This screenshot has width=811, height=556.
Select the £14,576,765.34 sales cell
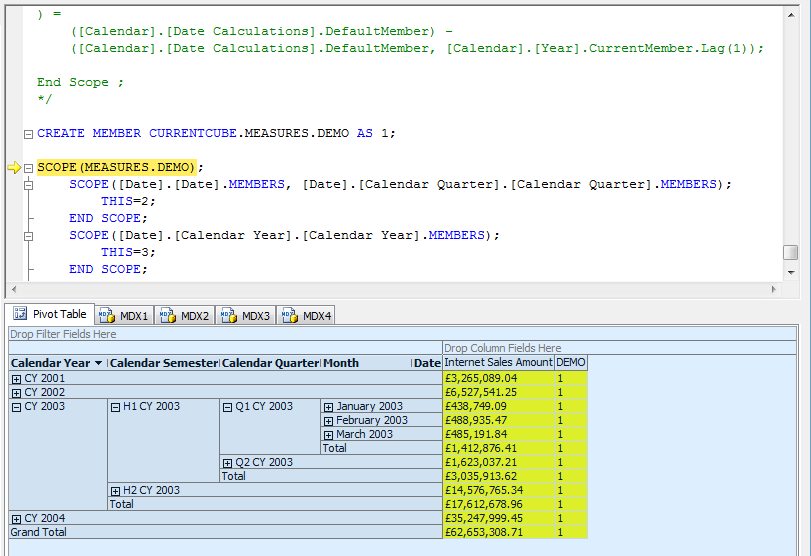[x=499, y=490]
